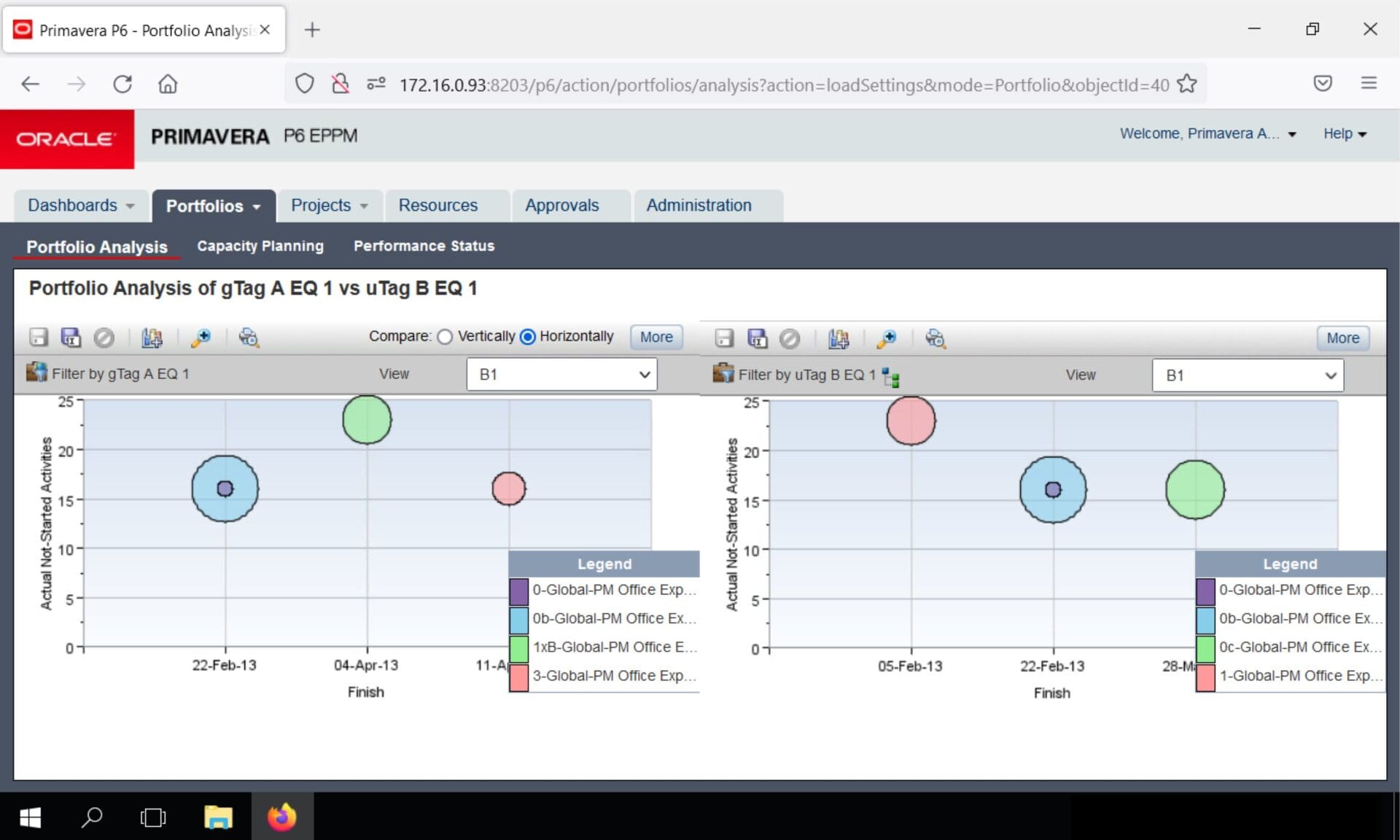Expand the Welcome, Primavera user menu
This screenshot has height=840, width=1400.
[1208, 133]
